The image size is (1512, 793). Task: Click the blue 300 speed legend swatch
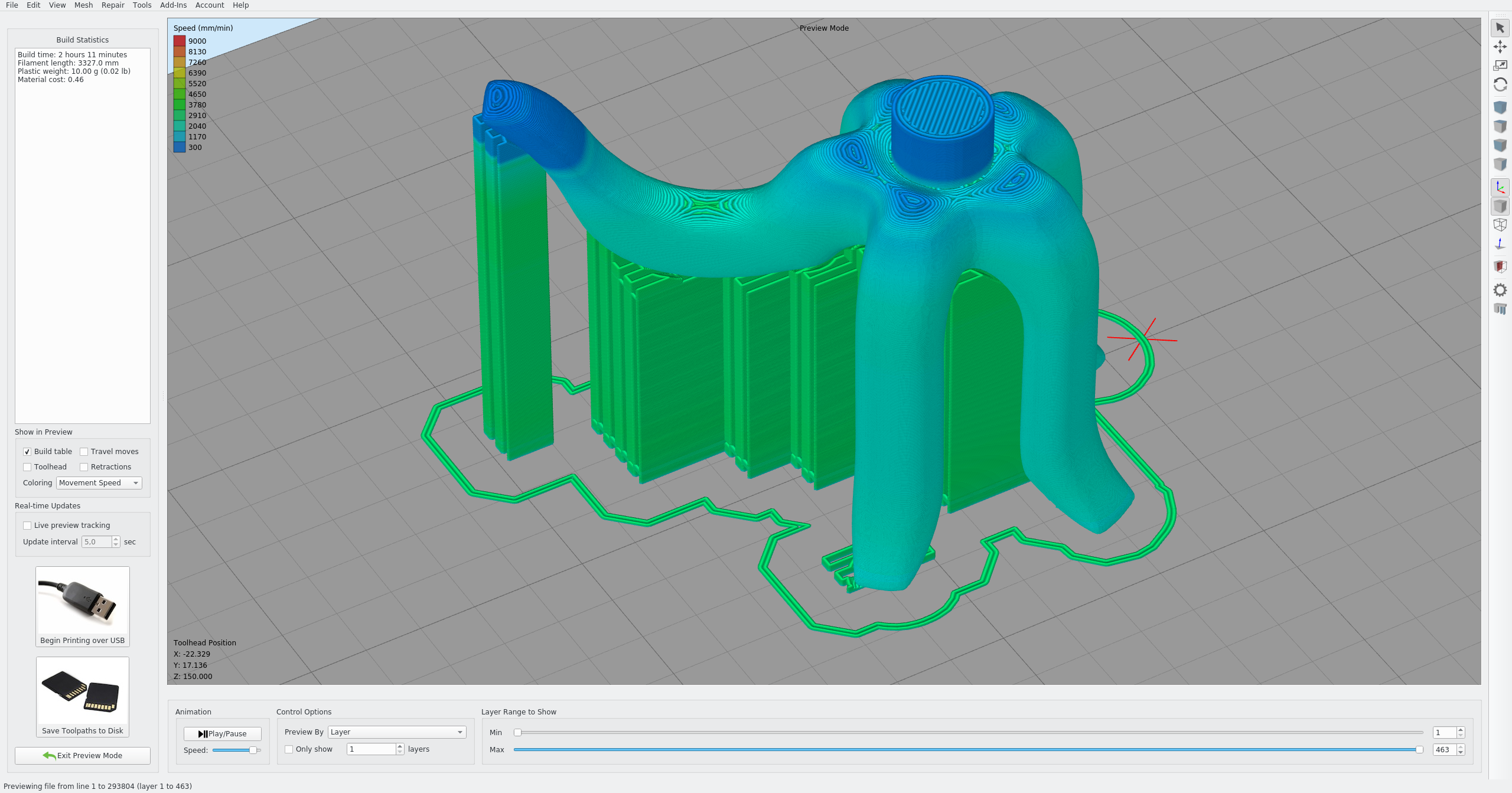(180, 148)
